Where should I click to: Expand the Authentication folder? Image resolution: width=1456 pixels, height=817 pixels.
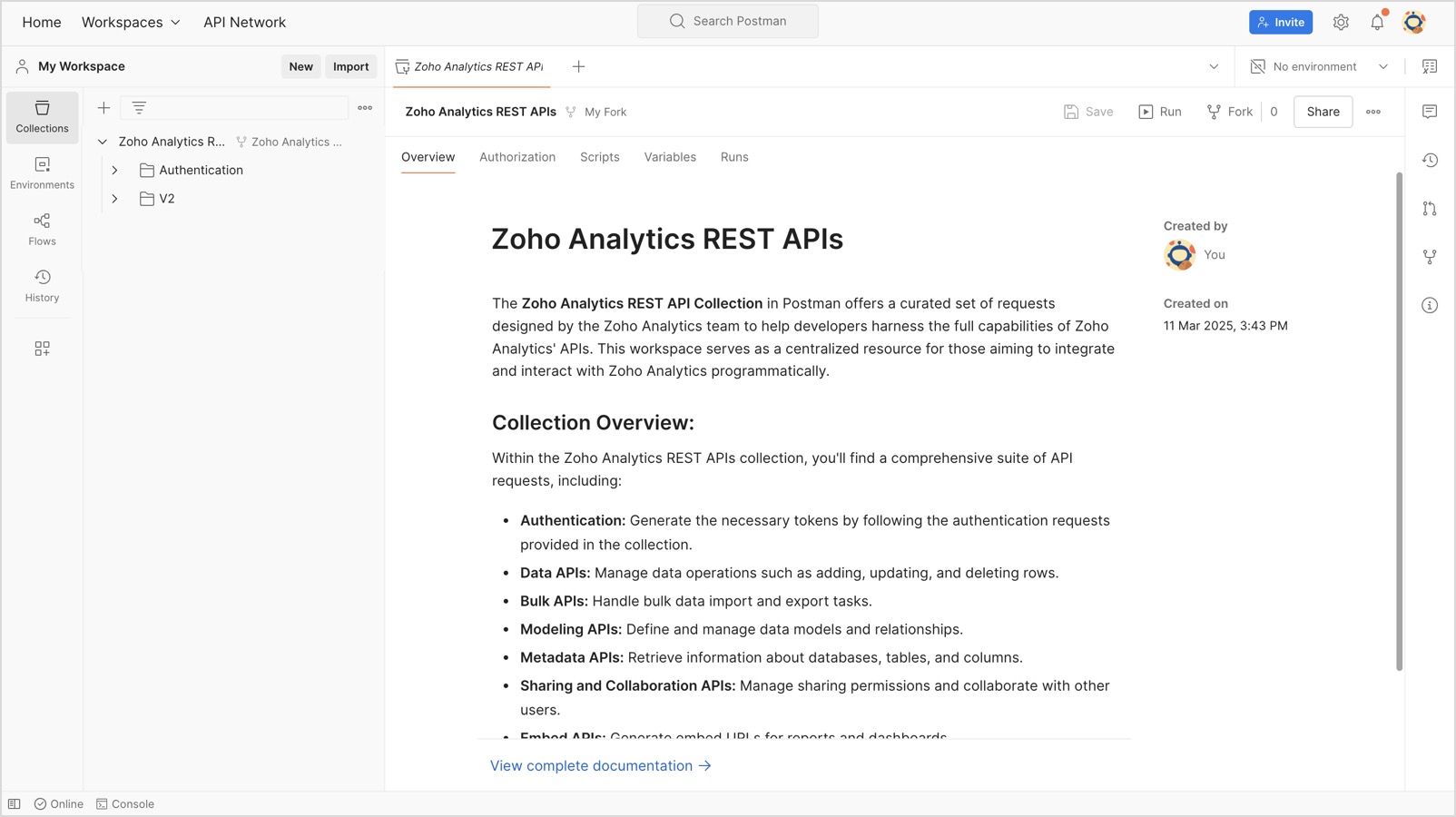tap(114, 170)
